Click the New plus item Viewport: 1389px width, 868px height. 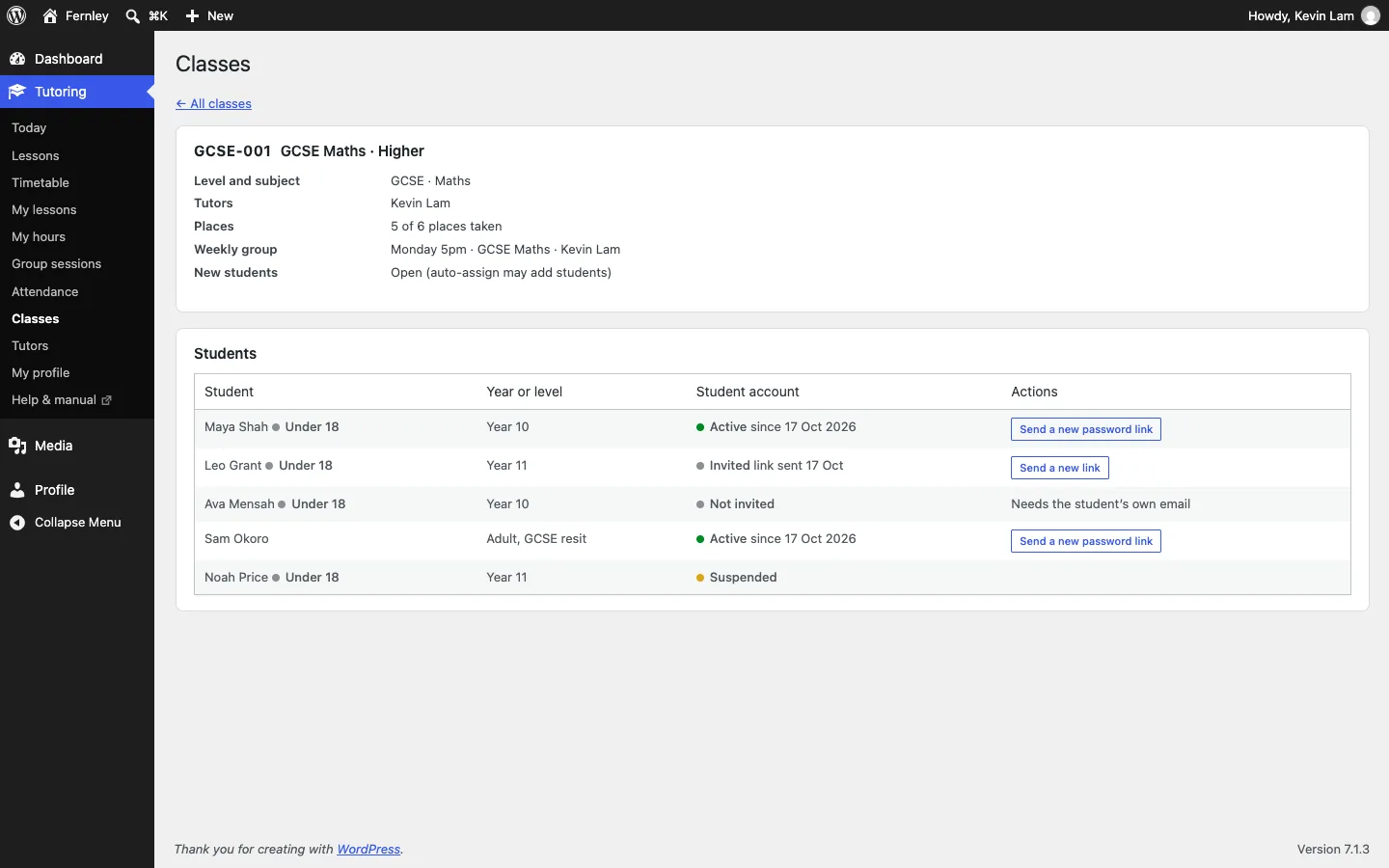pyautogui.click(x=210, y=15)
